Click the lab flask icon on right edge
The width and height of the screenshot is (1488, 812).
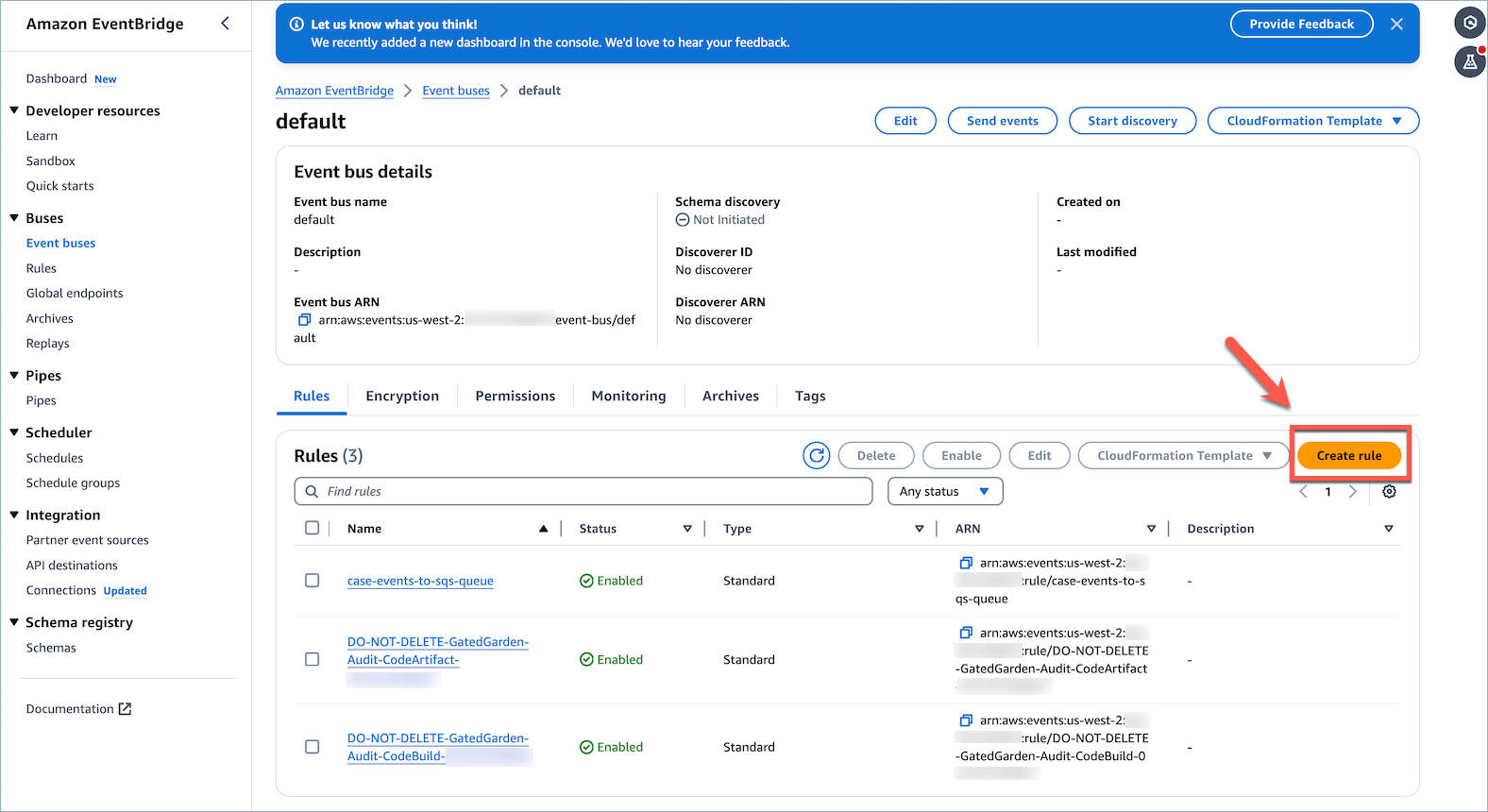point(1470,61)
